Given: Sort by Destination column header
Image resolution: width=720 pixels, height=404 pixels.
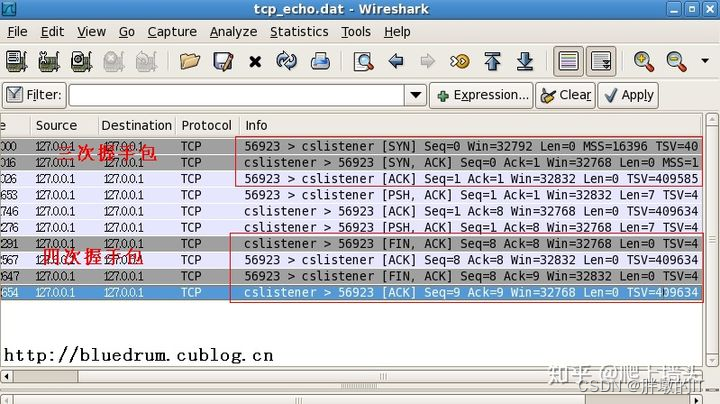Looking at the screenshot, I should pyautogui.click(x=136, y=125).
